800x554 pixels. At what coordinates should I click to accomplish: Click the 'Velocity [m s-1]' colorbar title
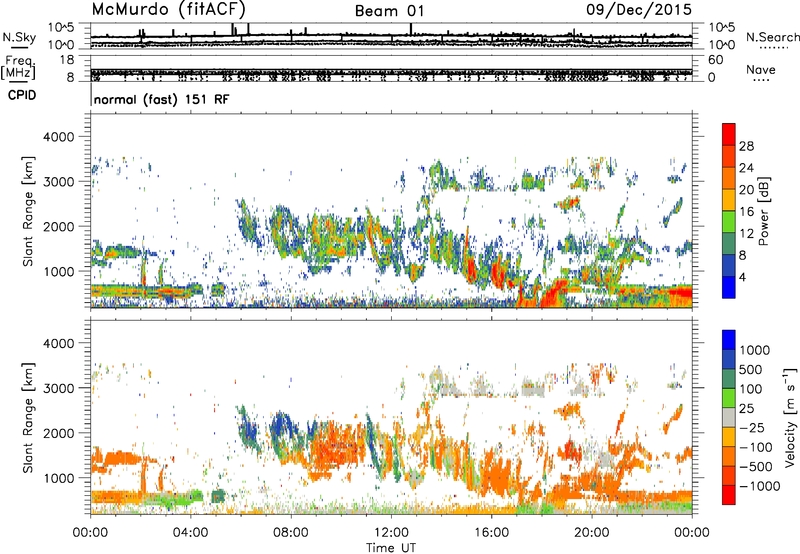click(790, 417)
